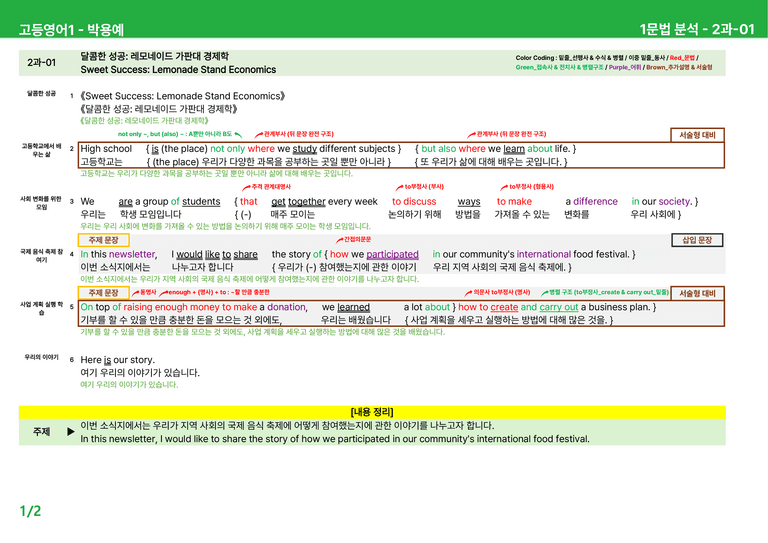Click the red phrase 'to discuss'

[414, 202]
